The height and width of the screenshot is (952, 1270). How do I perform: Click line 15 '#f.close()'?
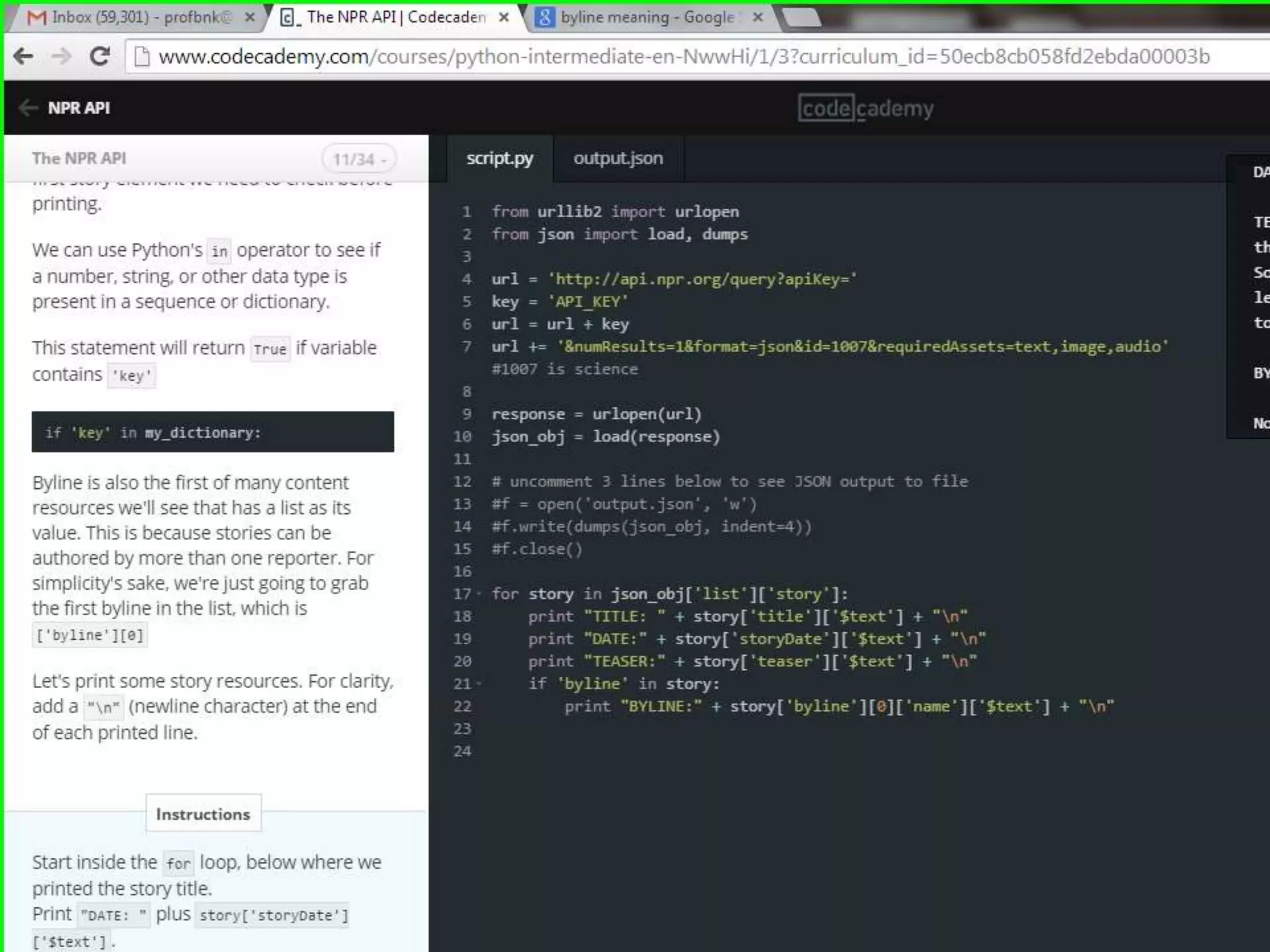click(537, 549)
